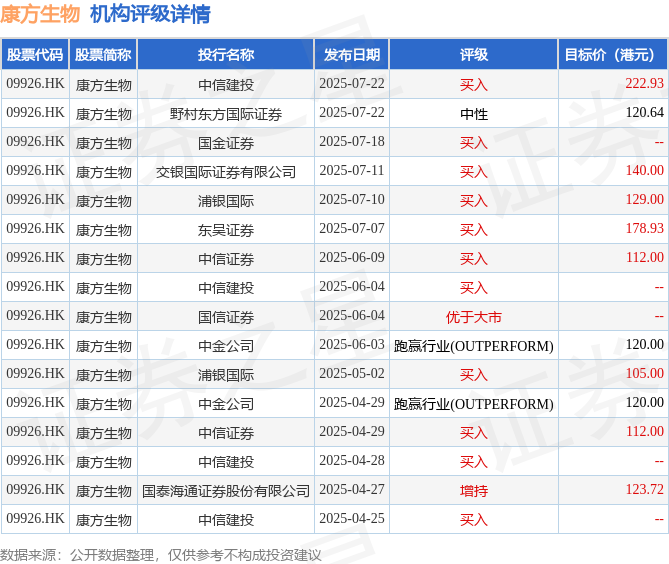The width and height of the screenshot is (669, 564).
Task: Select target price 123.72
Action: point(644,490)
